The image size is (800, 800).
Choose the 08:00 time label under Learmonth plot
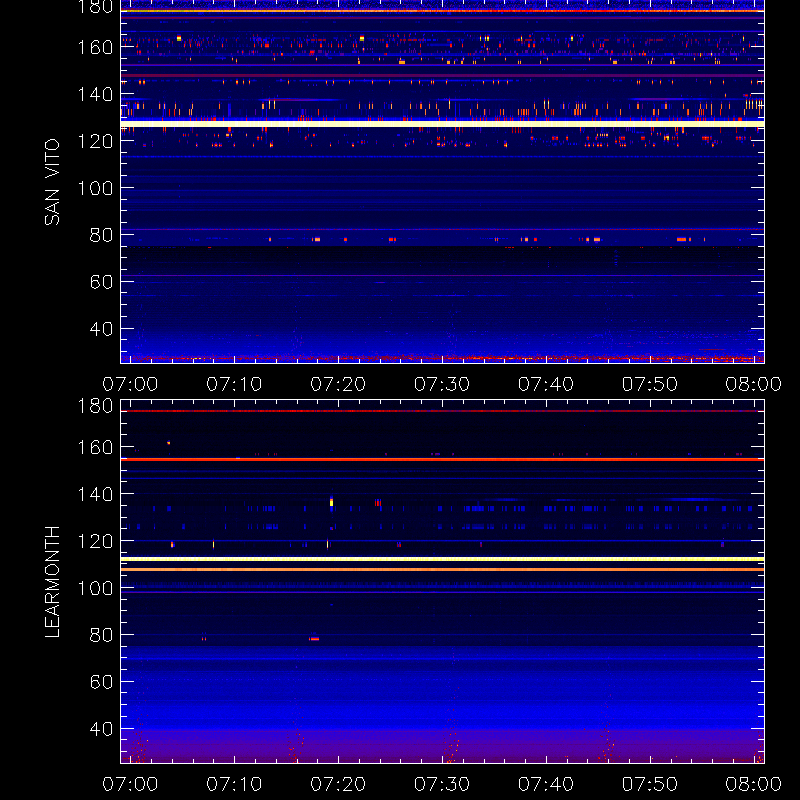click(x=754, y=784)
